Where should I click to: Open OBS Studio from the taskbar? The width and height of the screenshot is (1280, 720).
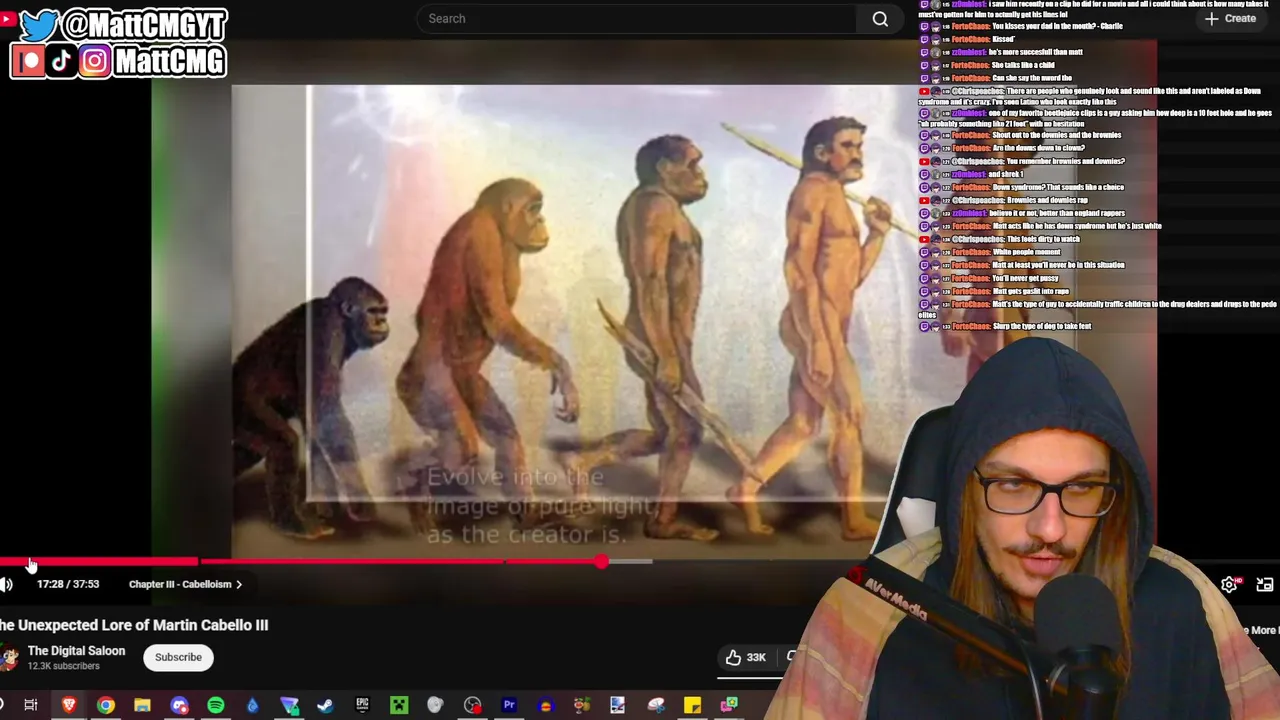pyautogui.click(x=472, y=706)
